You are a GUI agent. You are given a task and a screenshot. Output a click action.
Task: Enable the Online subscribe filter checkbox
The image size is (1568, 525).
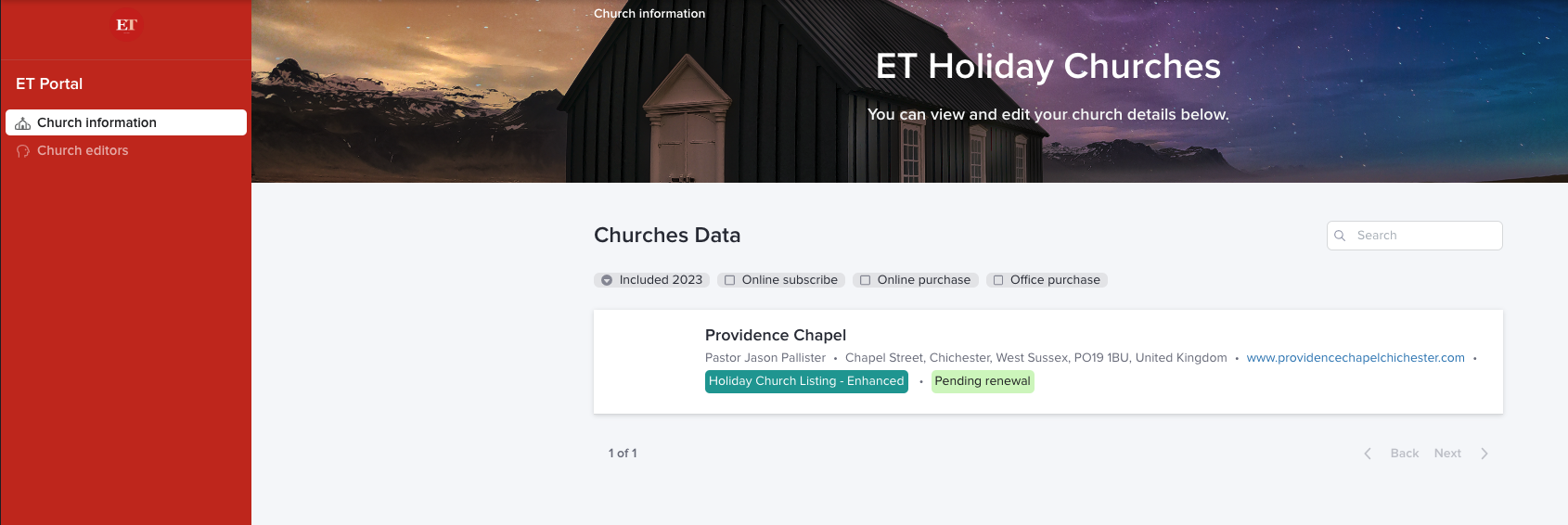(x=730, y=280)
